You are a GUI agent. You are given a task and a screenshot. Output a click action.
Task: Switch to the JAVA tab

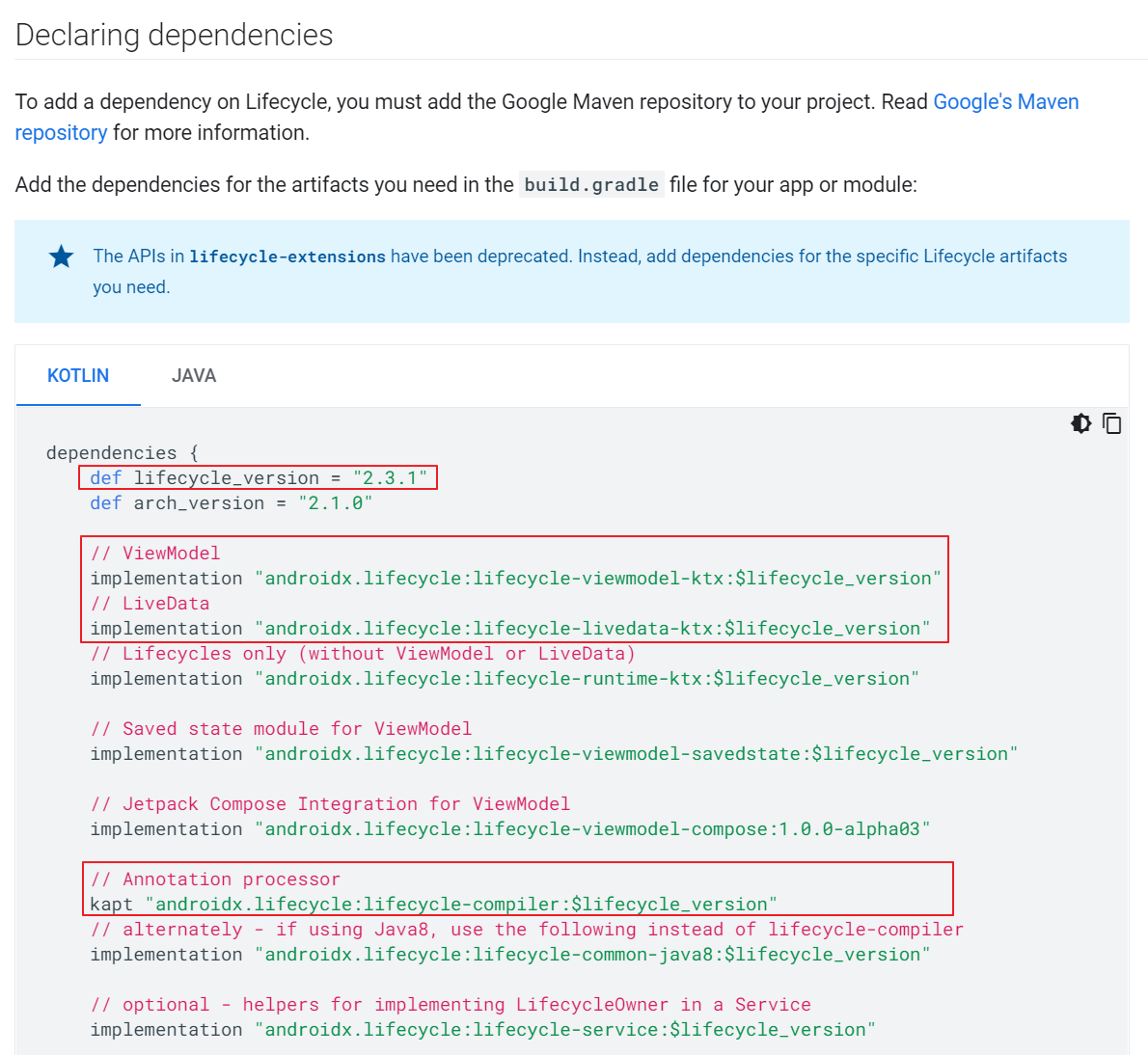[x=194, y=376]
